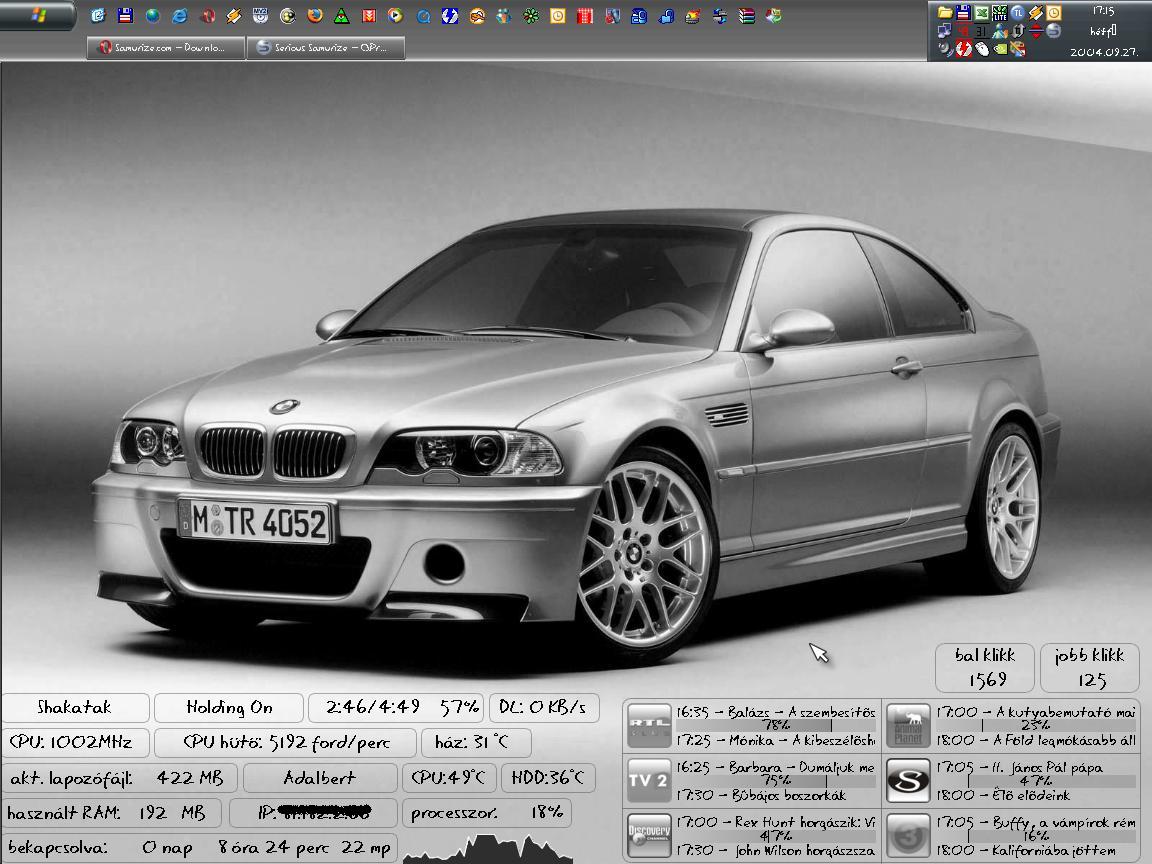Click the 2:46/4:49 track time display
The height and width of the screenshot is (864, 1152).
pos(395,708)
